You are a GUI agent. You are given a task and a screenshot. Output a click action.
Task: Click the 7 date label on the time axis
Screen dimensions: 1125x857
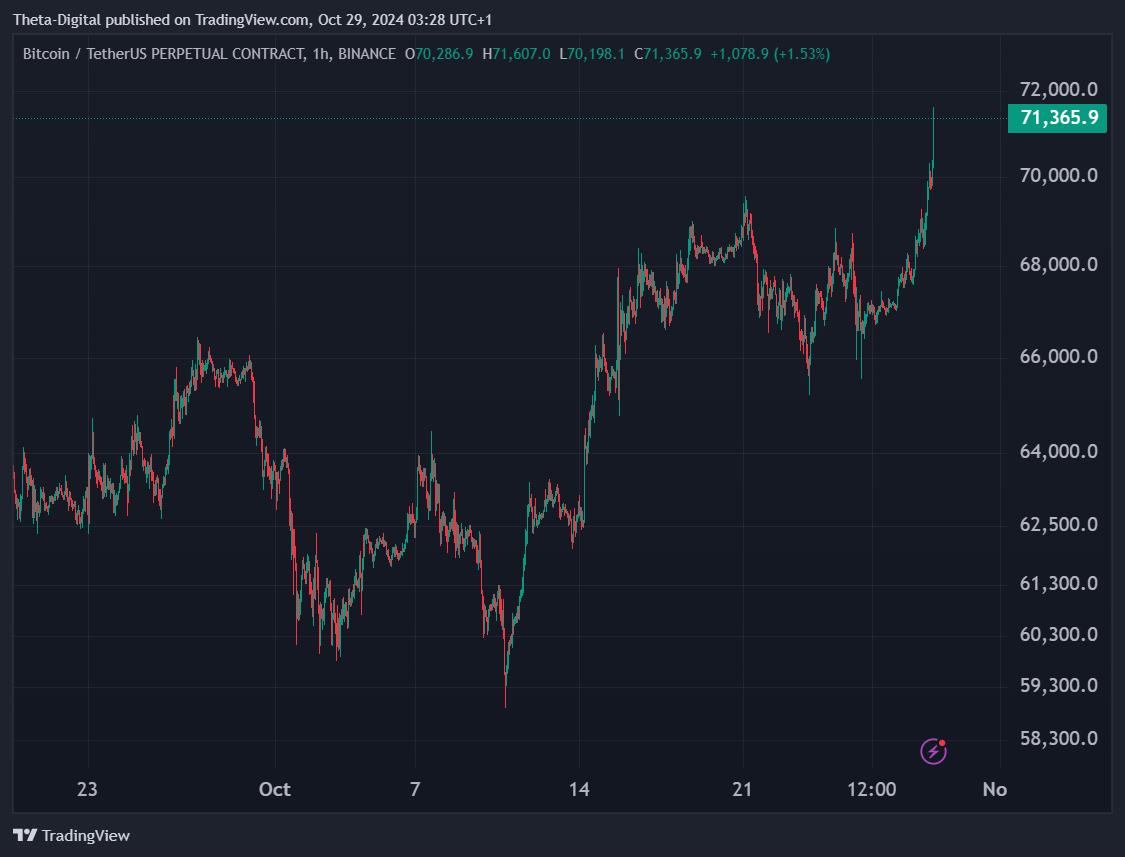pyautogui.click(x=415, y=790)
